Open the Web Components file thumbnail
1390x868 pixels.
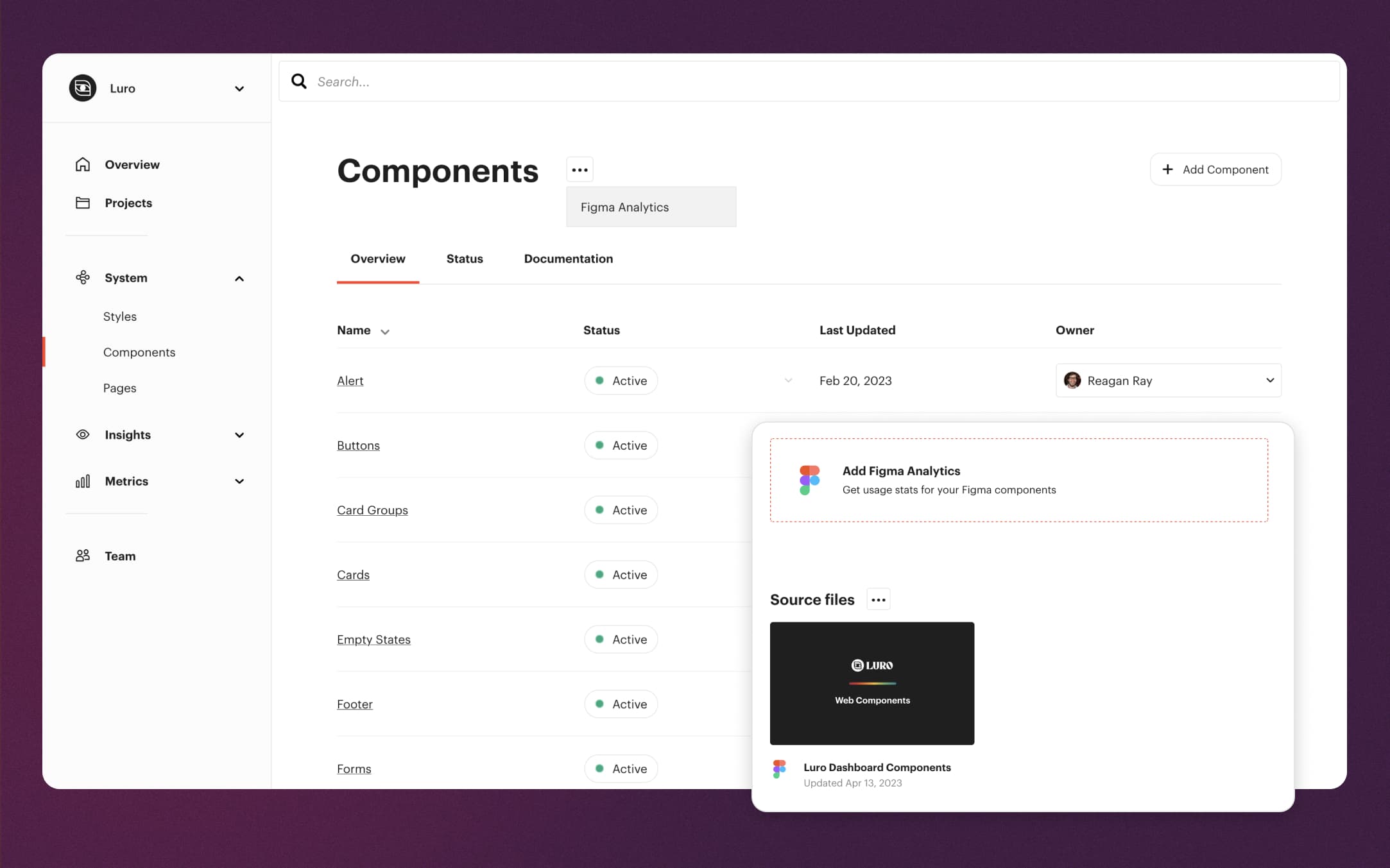[871, 683]
